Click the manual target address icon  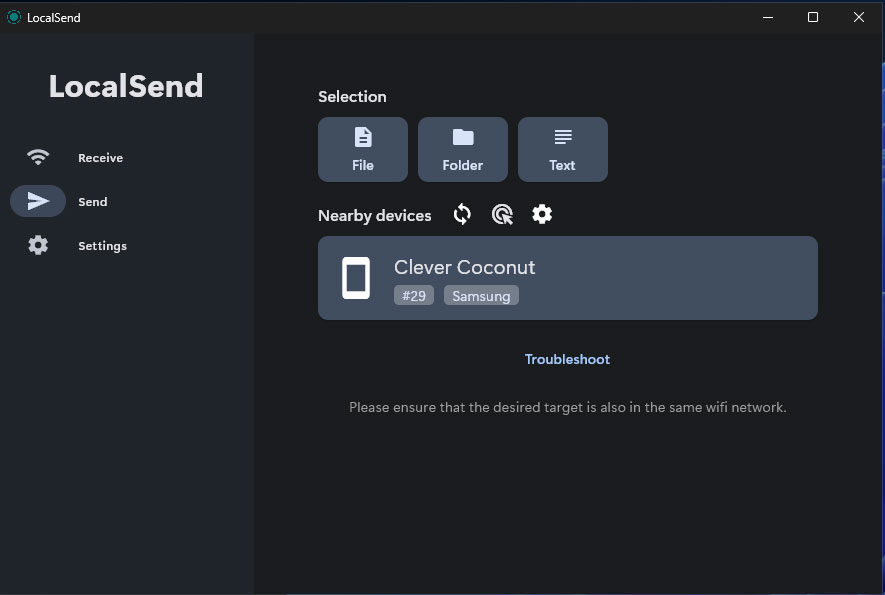point(502,215)
